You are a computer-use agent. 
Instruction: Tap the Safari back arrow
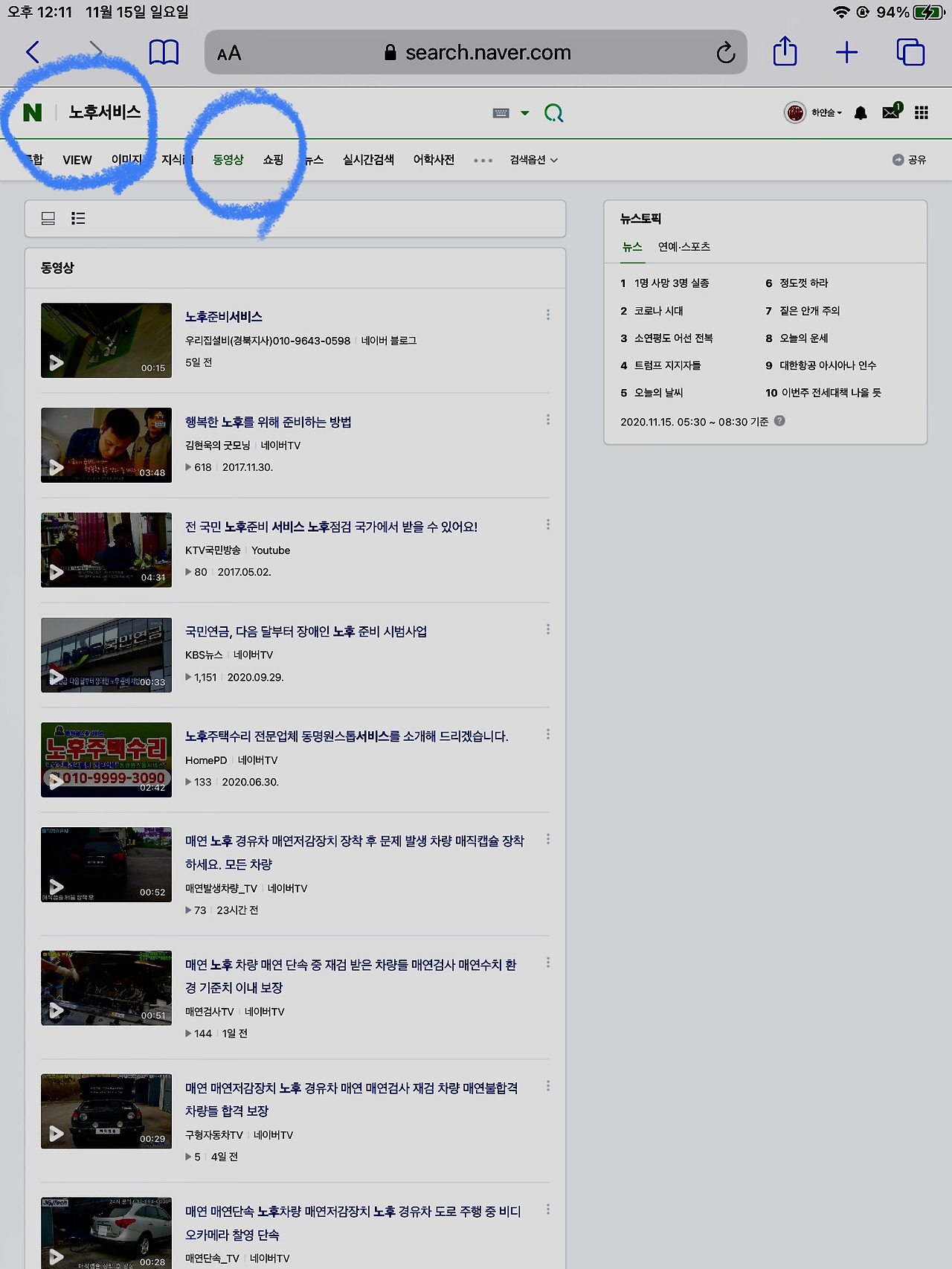(x=33, y=52)
